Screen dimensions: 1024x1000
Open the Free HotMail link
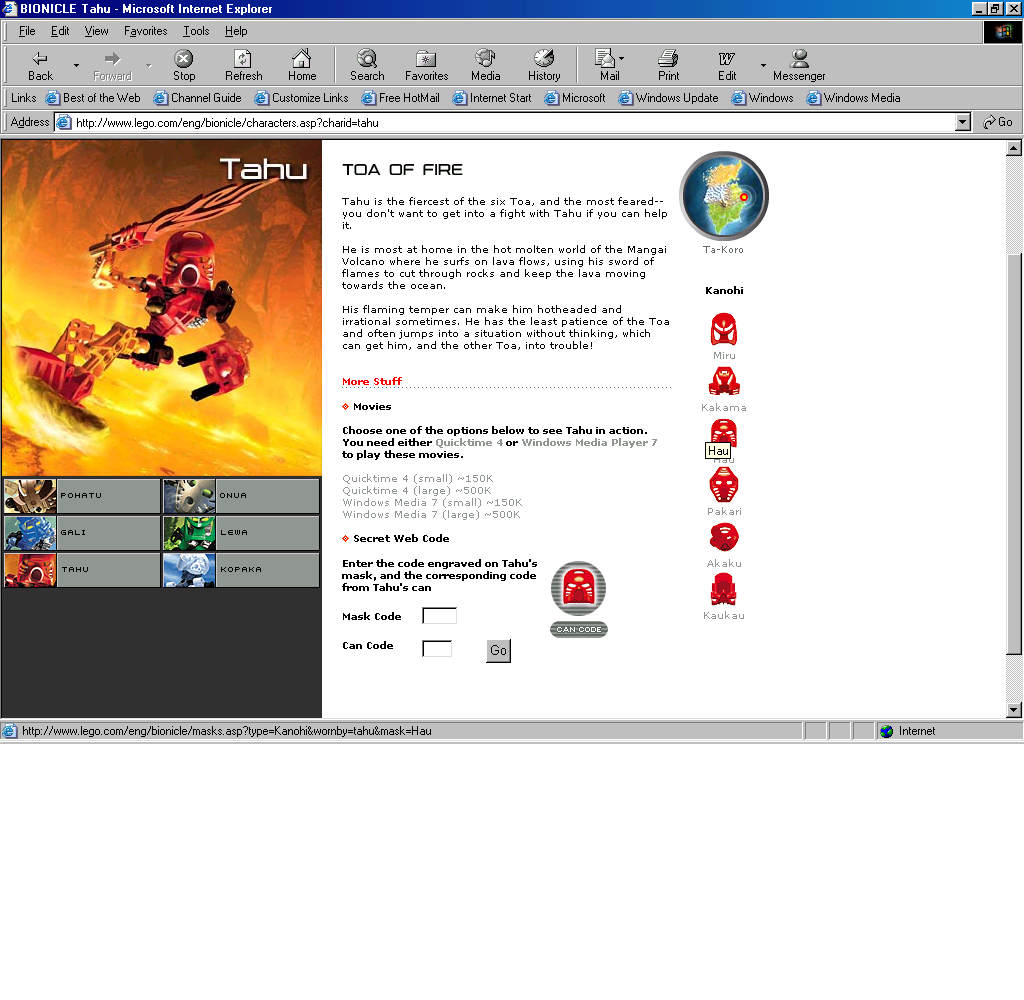[x=401, y=98]
